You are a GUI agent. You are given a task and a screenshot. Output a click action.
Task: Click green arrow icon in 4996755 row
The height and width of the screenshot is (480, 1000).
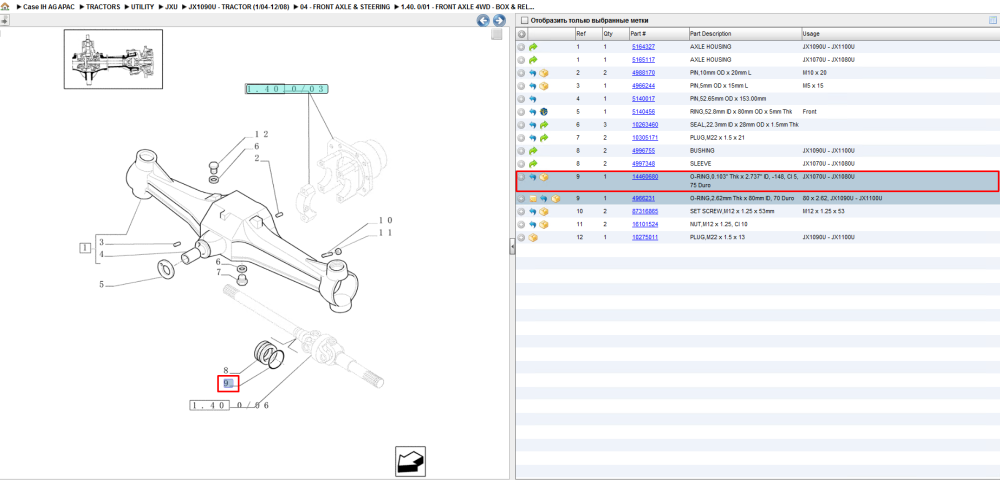coord(533,150)
